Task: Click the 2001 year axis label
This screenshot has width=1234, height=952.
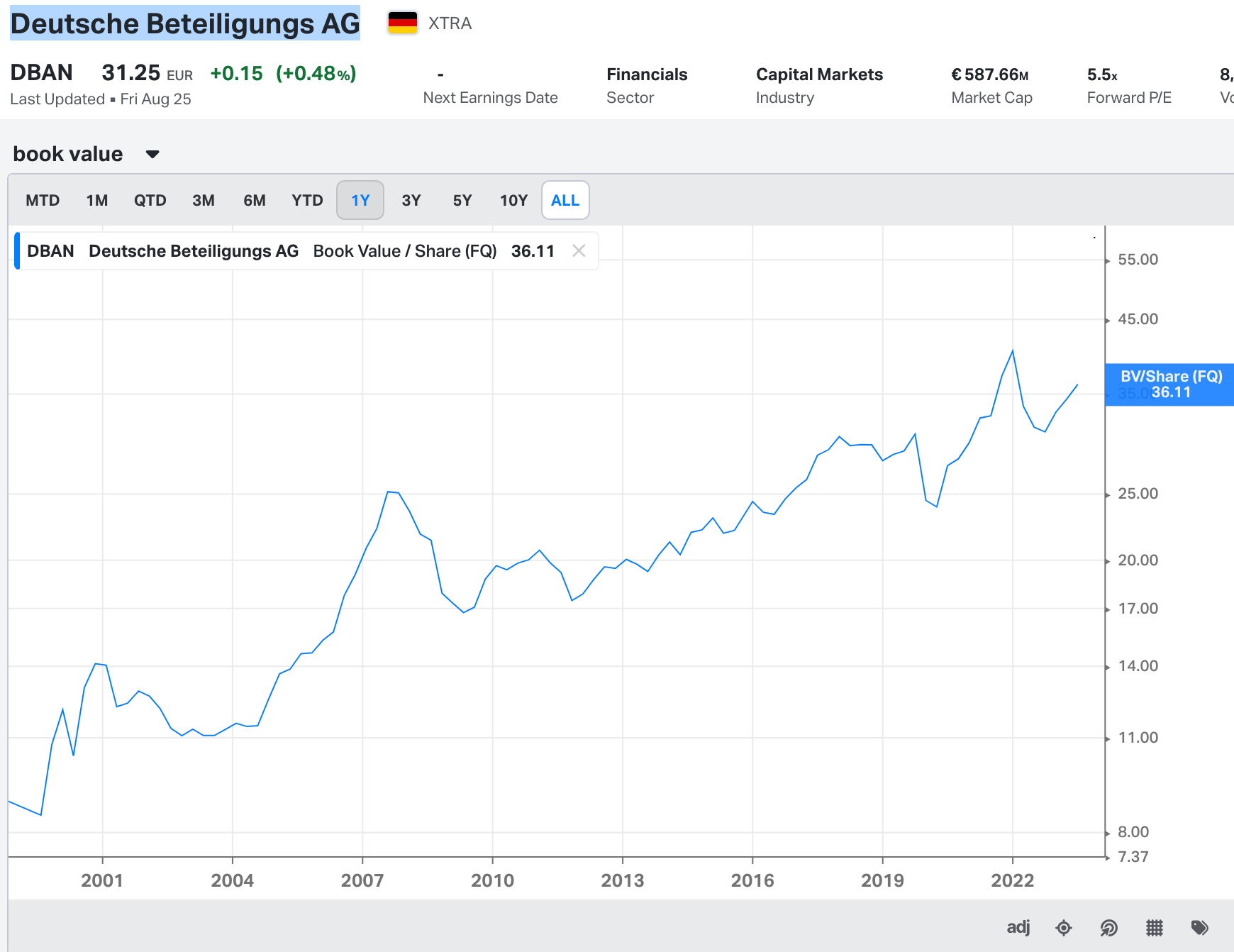Action: click(102, 880)
